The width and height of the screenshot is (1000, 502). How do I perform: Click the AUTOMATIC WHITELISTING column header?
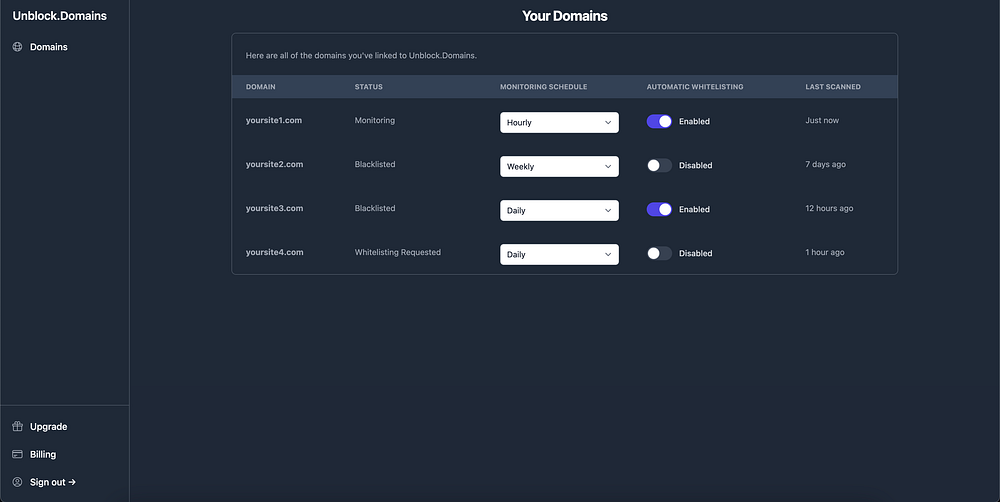click(x=695, y=87)
